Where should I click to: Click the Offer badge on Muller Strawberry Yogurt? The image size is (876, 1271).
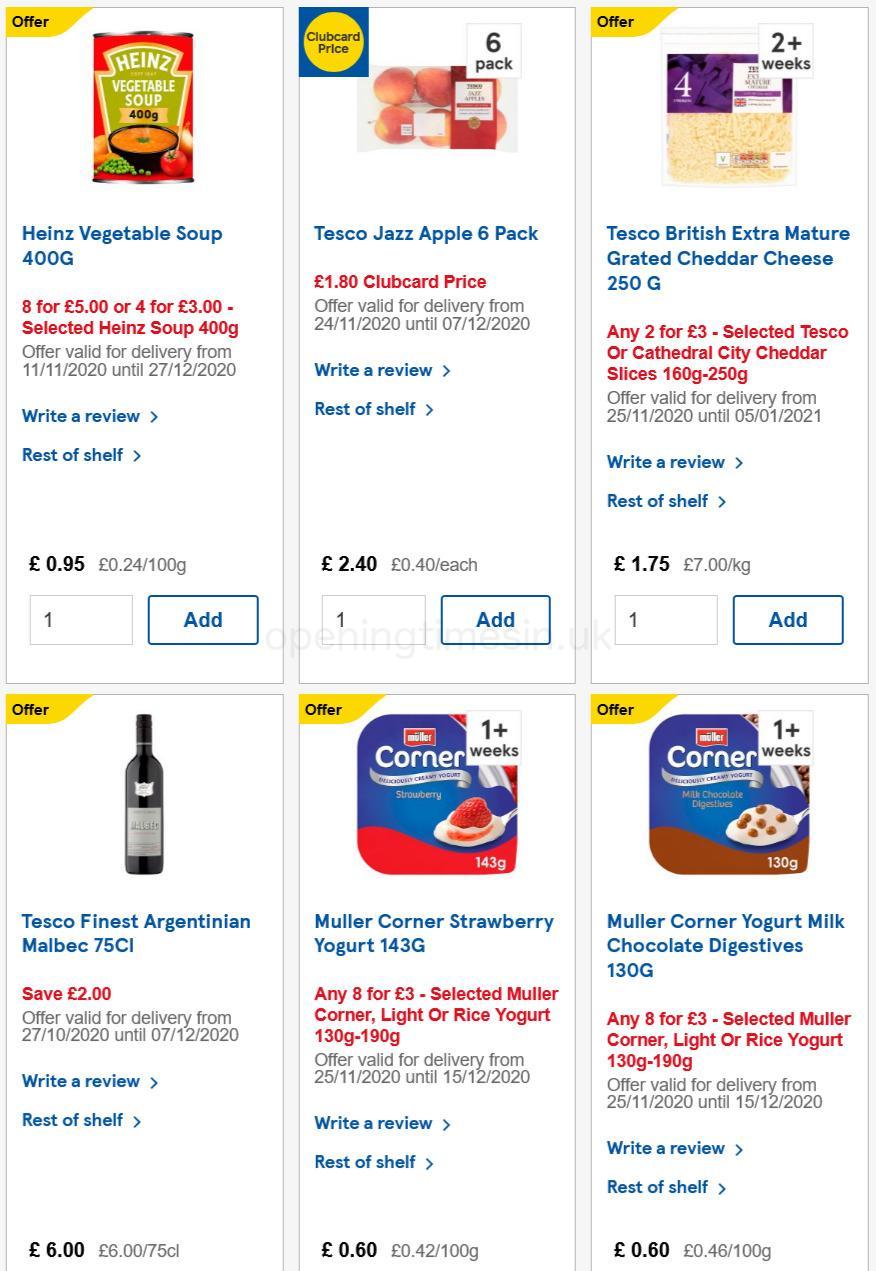[323, 710]
